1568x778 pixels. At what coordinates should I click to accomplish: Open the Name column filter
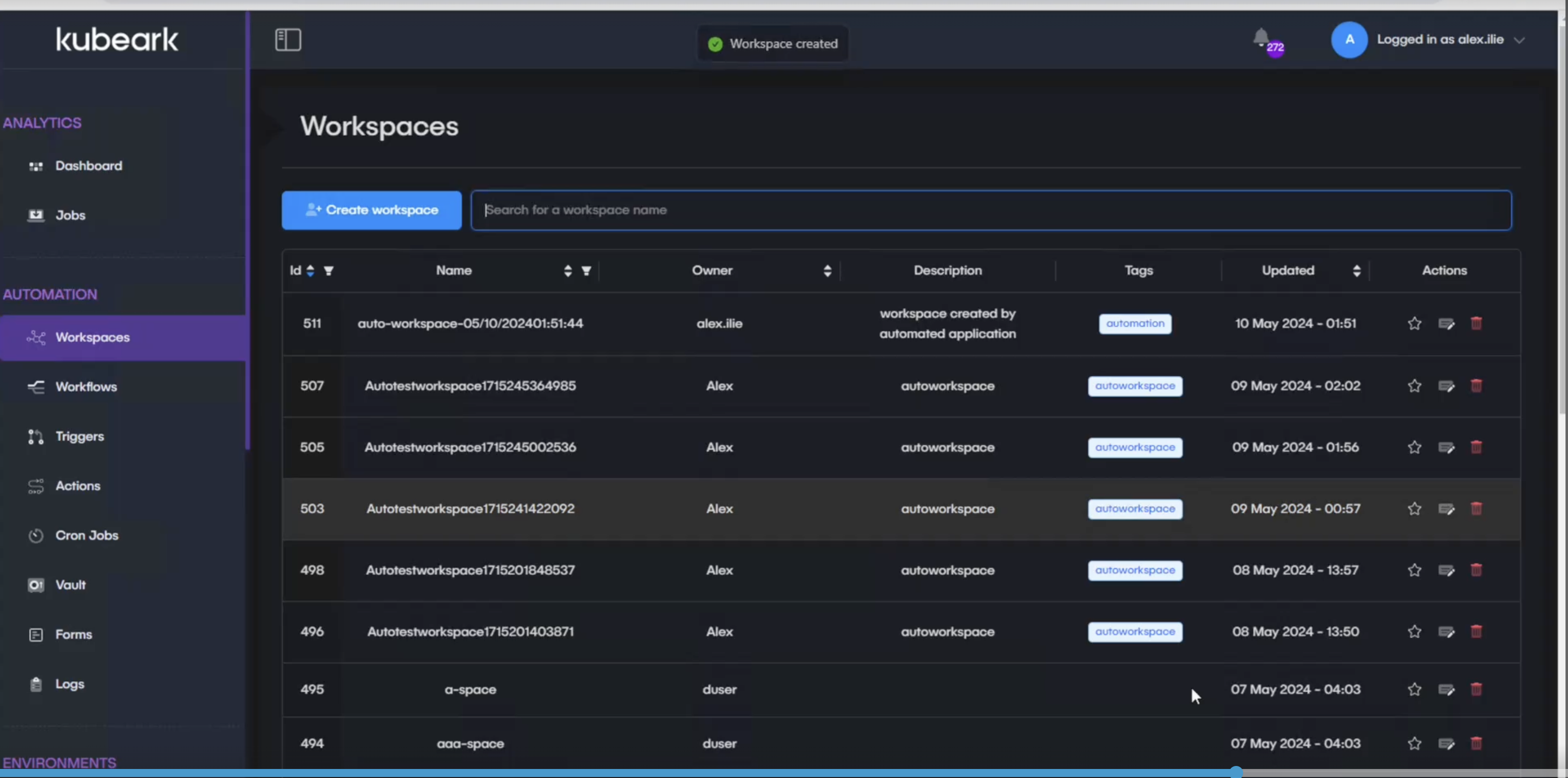tap(586, 271)
